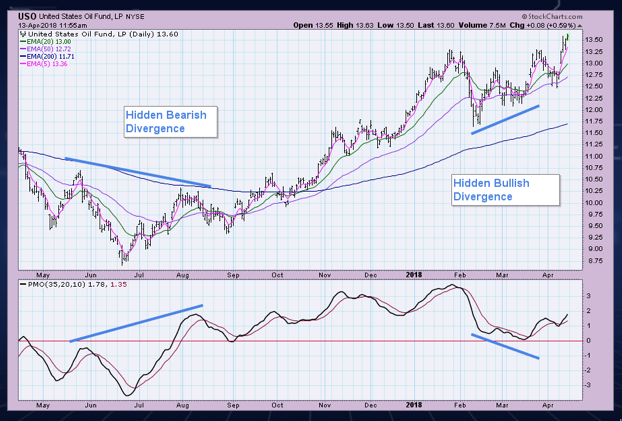622x421 pixels.
Task: Select the purple EMA(50) 12.72 legend entry
Action: coord(46,49)
